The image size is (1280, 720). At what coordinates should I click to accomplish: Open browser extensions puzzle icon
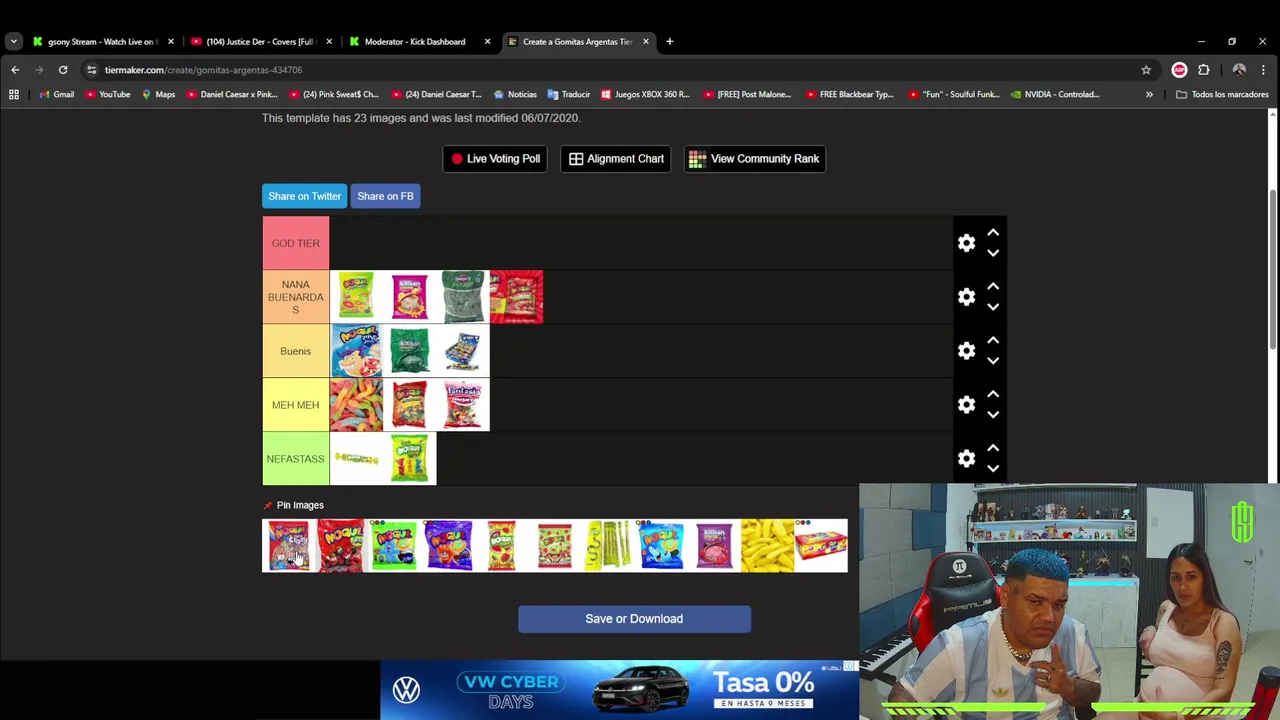click(x=1204, y=70)
